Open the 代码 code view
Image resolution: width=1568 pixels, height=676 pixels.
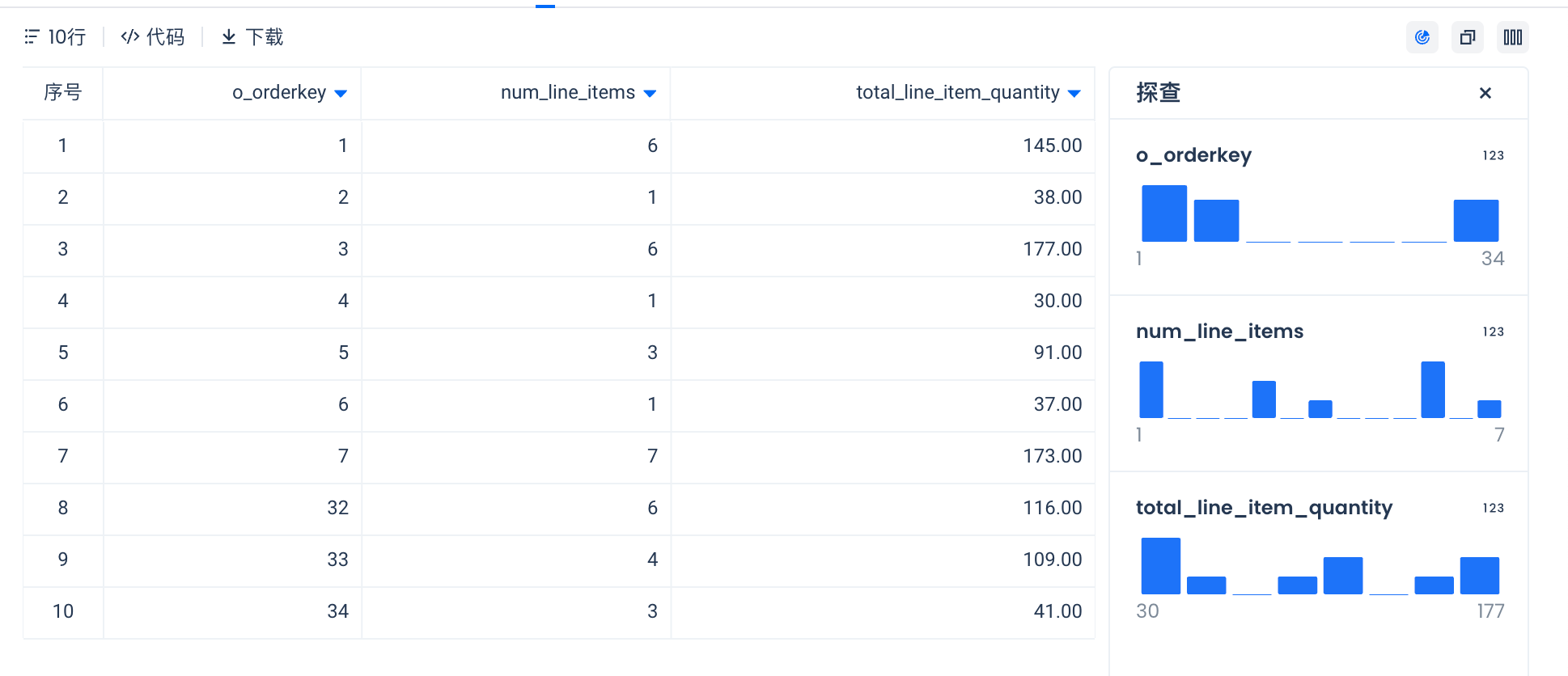(153, 37)
